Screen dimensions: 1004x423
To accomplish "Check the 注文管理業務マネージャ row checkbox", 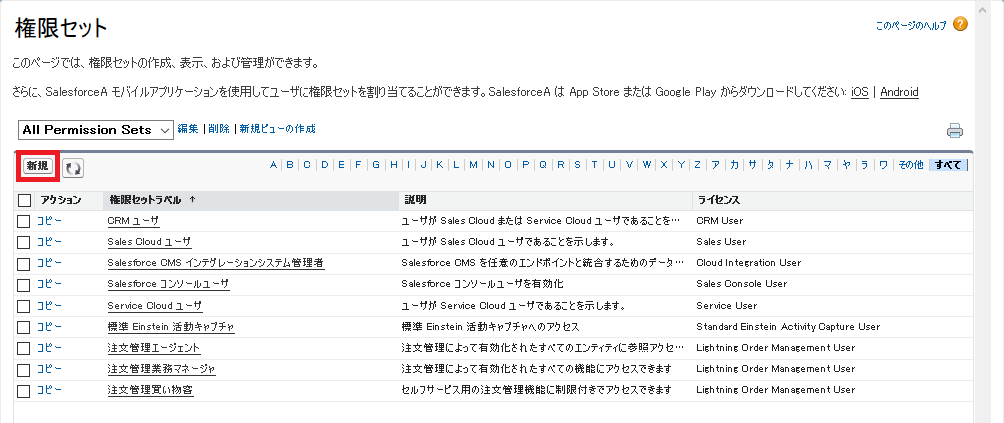I will click(x=24, y=370).
